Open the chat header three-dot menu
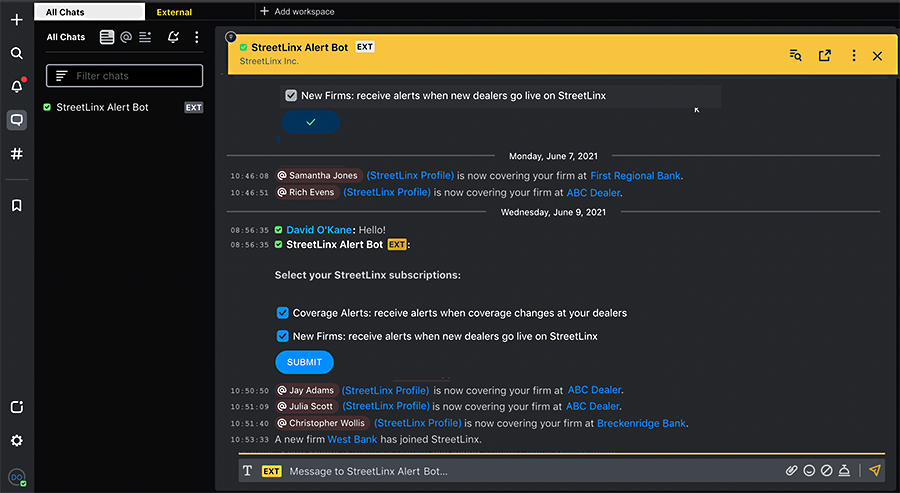 (853, 56)
